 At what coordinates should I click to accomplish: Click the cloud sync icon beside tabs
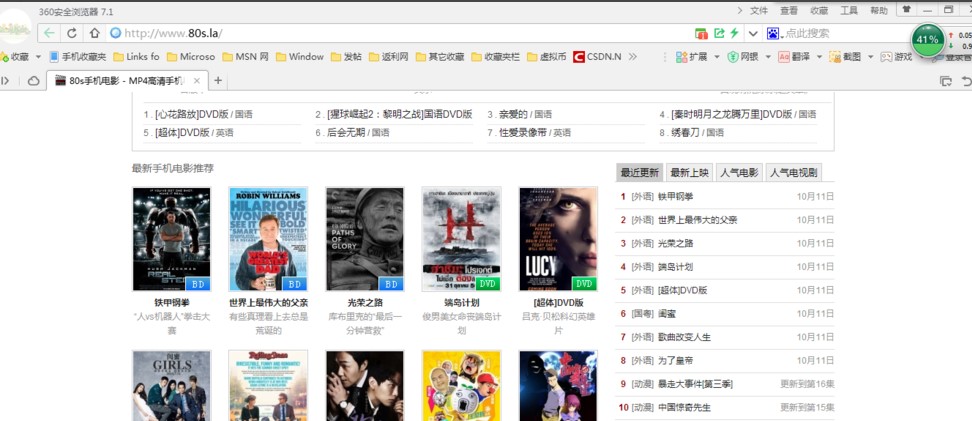coord(33,81)
